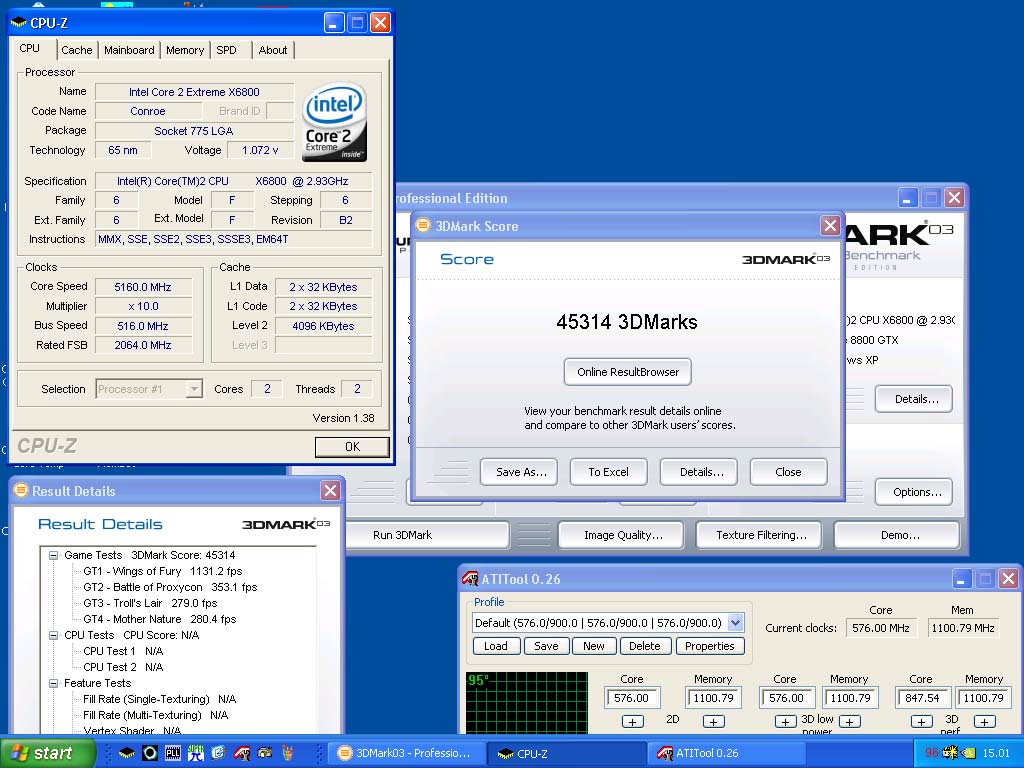Click the Close button in Score dialog
The width and height of the screenshot is (1024, 768).
[788, 472]
